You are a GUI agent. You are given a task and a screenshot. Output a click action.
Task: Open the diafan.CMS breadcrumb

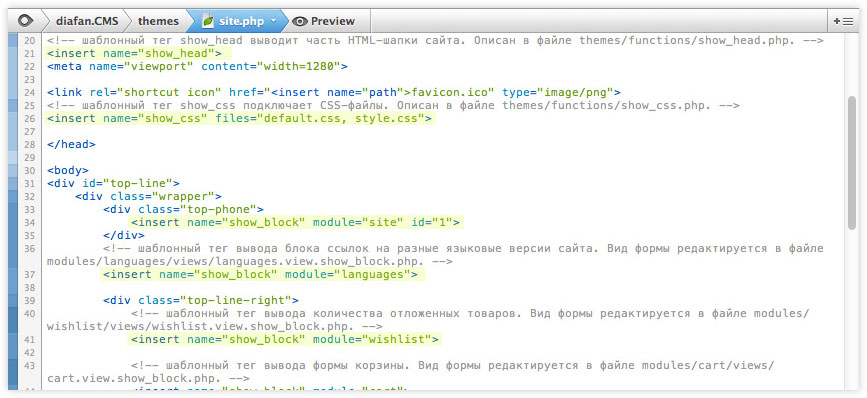click(x=87, y=22)
